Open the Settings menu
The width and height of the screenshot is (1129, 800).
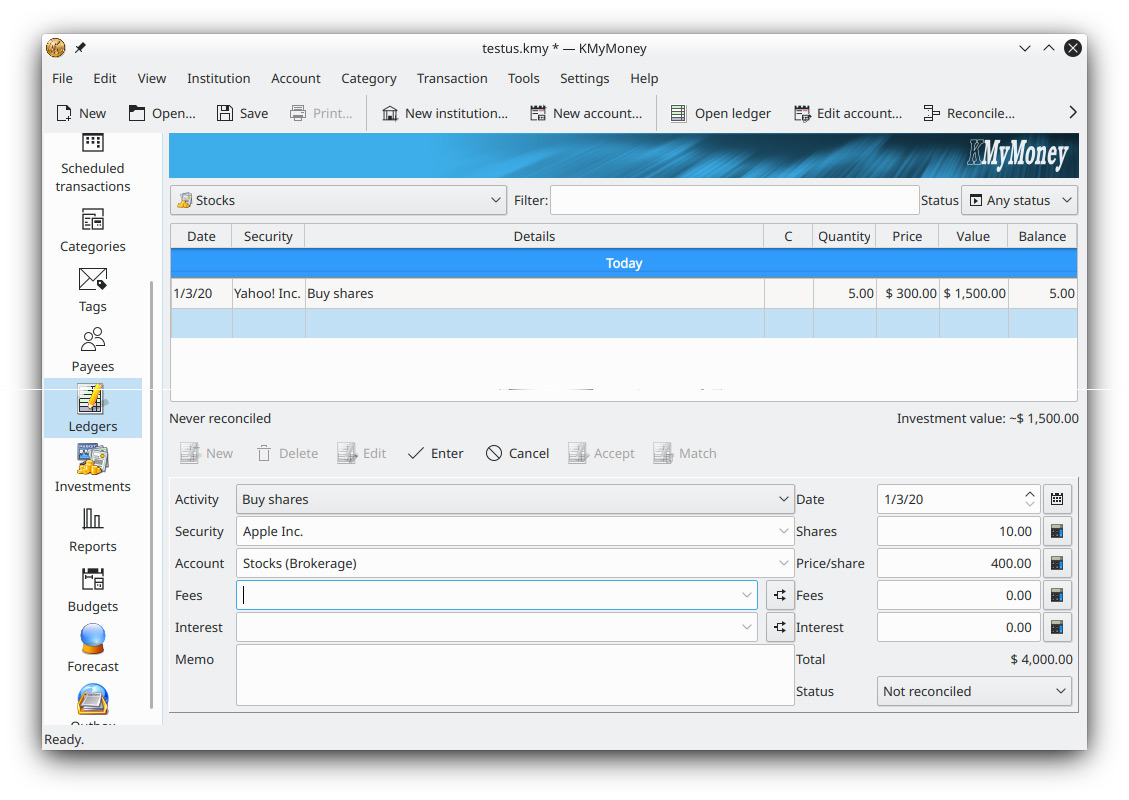[x=584, y=78]
